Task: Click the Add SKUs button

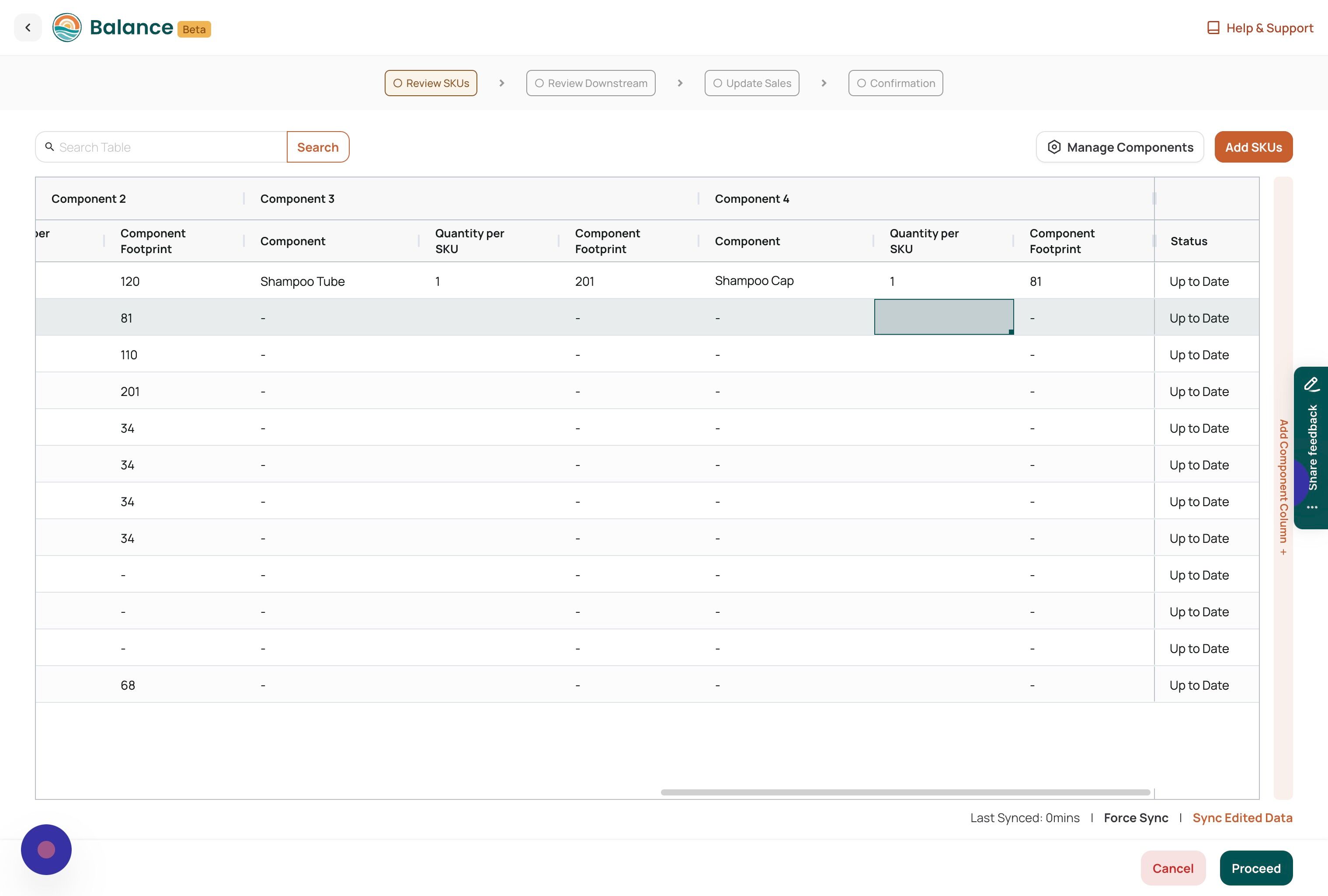Action: click(x=1254, y=147)
